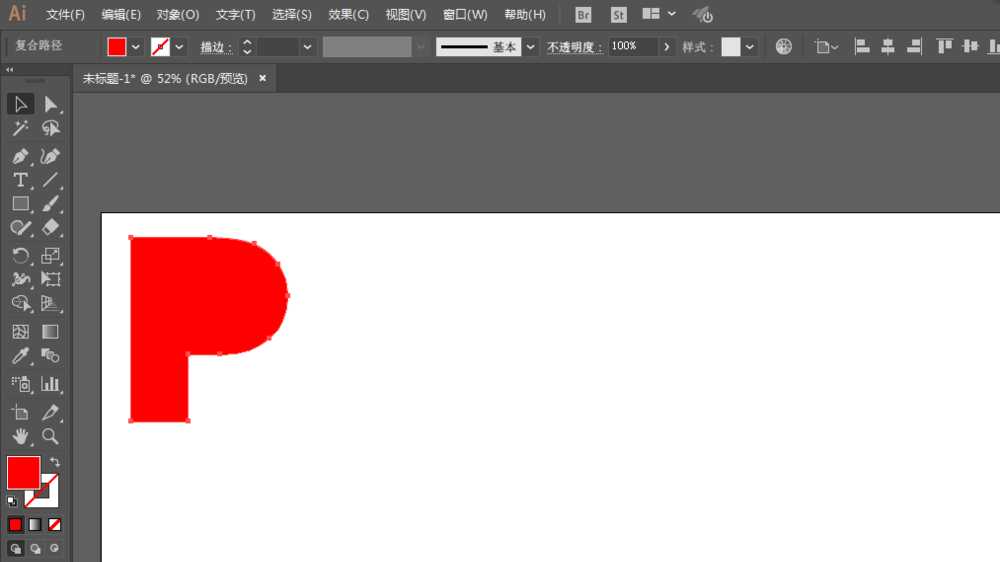1000x562 pixels.
Task: Click the large red fill swatch in toolbox
Action: pos(23,473)
